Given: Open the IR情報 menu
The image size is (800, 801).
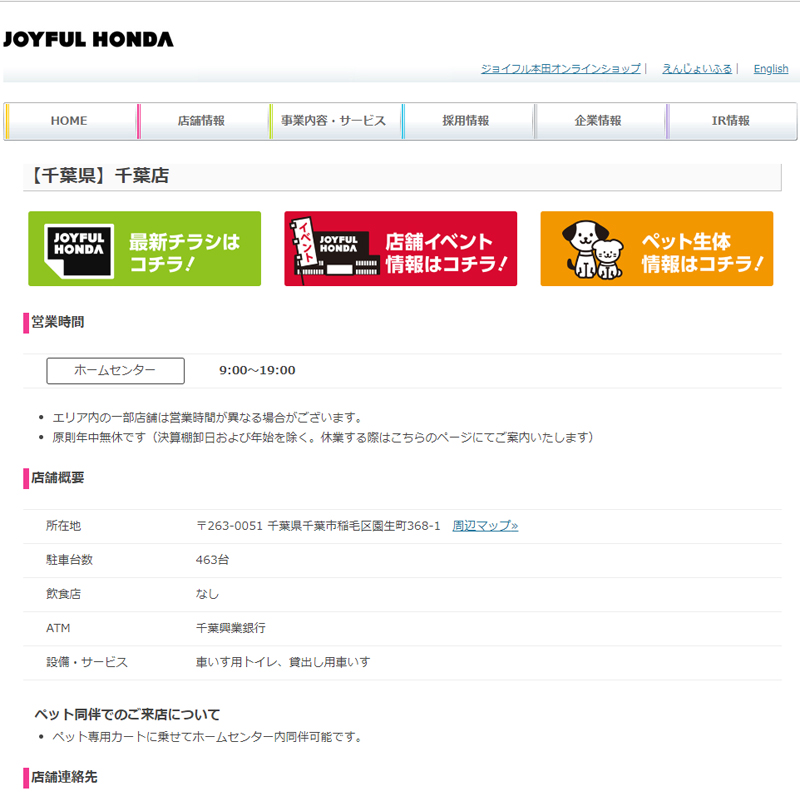Looking at the screenshot, I should (x=732, y=121).
